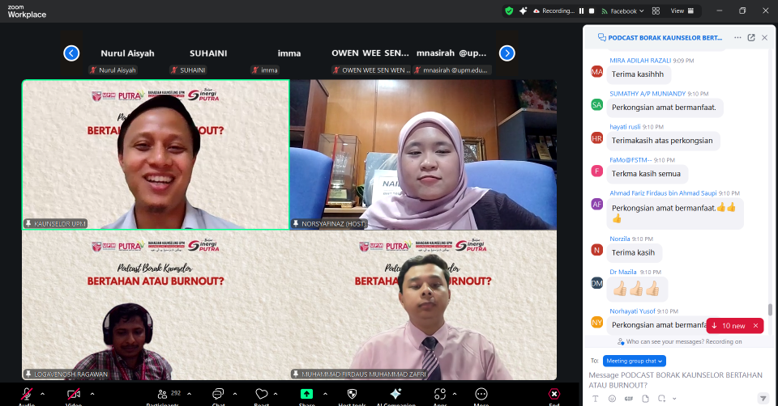Jump to the 10 new messages
Image resolution: width=778 pixels, height=406 pixels.
(x=729, y=326)
